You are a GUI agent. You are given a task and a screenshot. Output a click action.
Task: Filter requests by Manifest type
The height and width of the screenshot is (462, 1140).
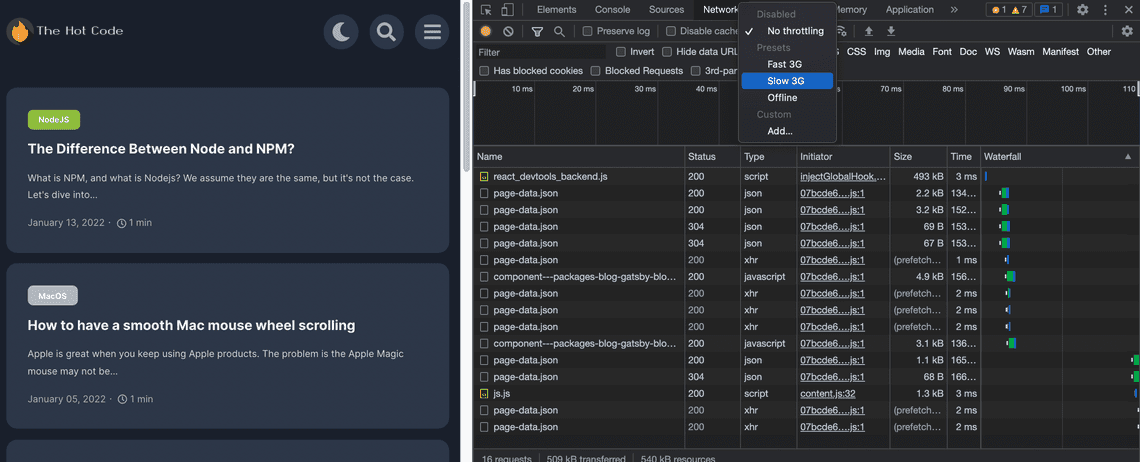1061,52
